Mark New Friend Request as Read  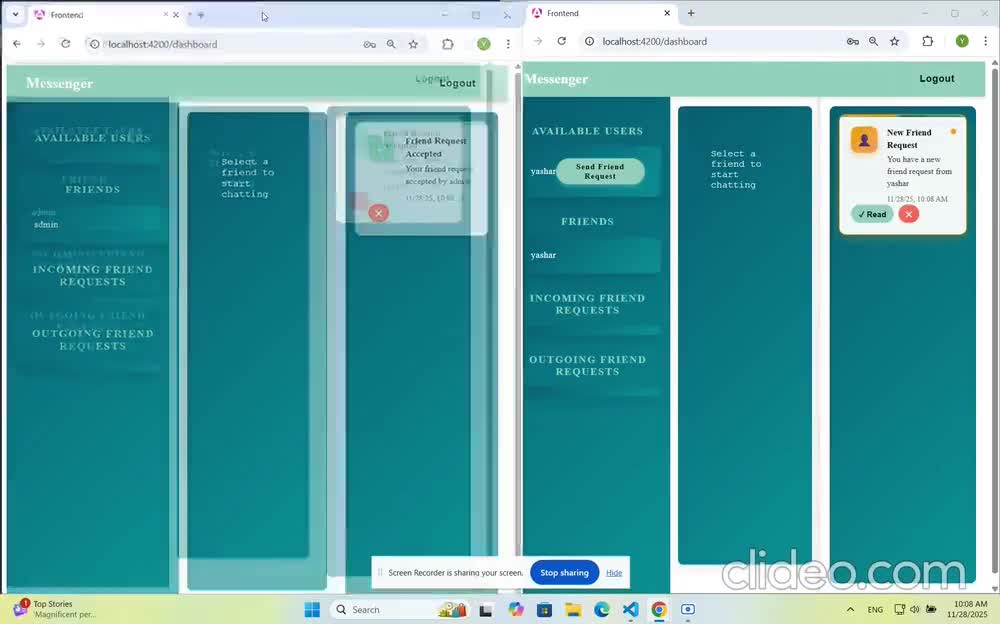tap(872, 214)
